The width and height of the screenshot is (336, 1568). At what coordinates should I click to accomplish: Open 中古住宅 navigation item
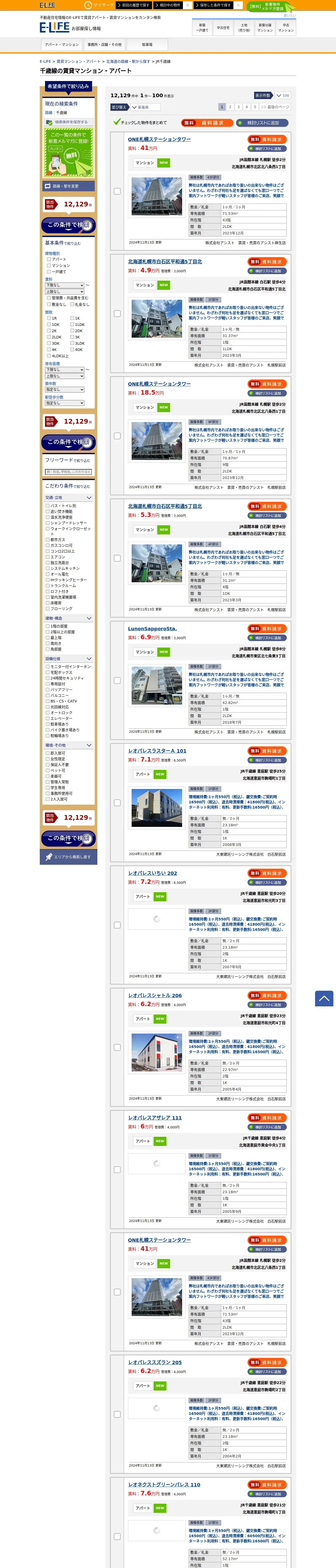(223, 27)
